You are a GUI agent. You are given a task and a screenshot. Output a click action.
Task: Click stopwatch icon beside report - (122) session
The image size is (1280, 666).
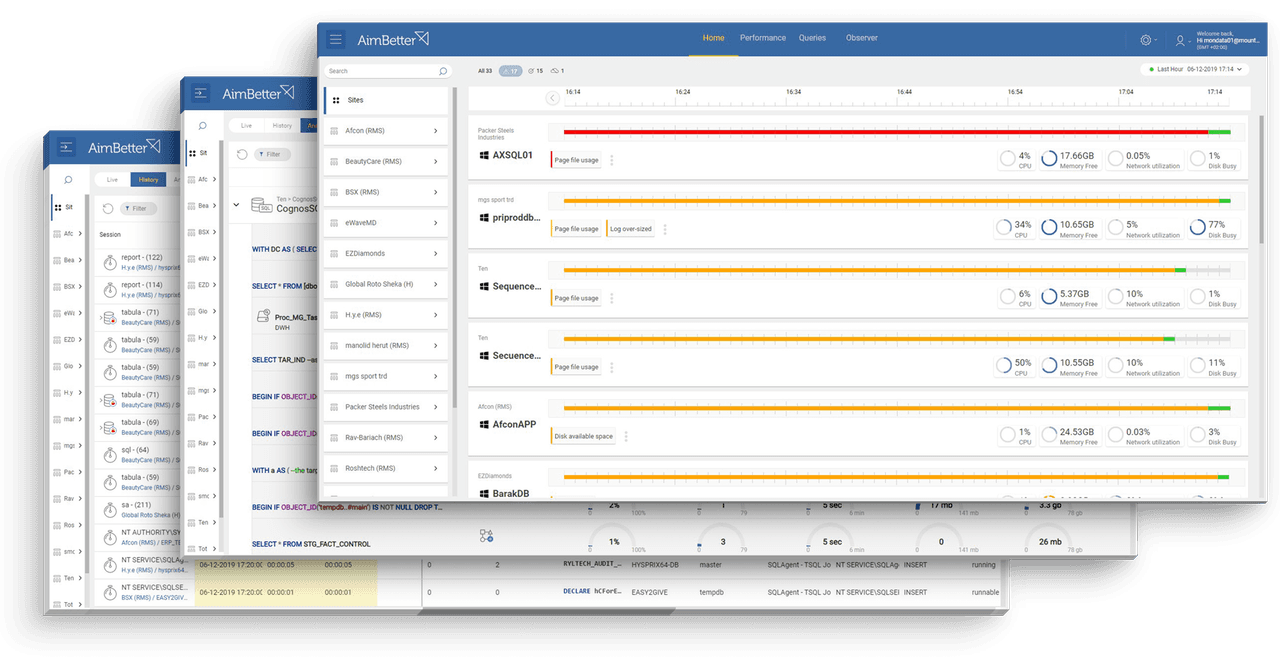click(x=110, y=262)
